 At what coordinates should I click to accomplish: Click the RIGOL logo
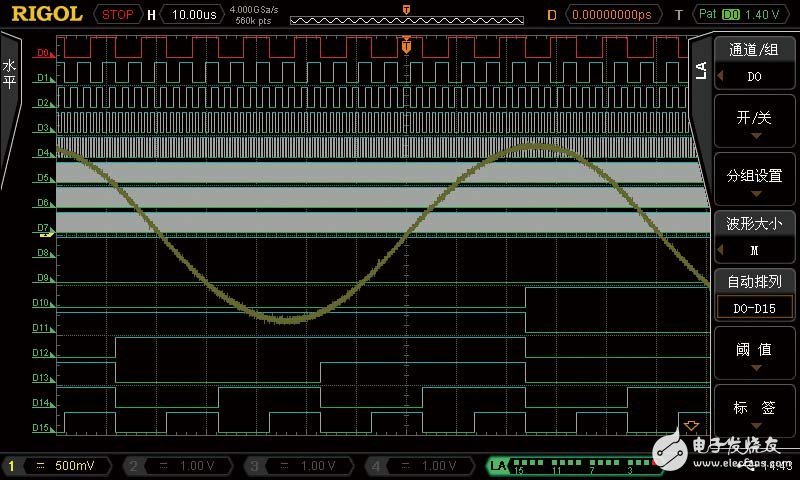point(45,15)
